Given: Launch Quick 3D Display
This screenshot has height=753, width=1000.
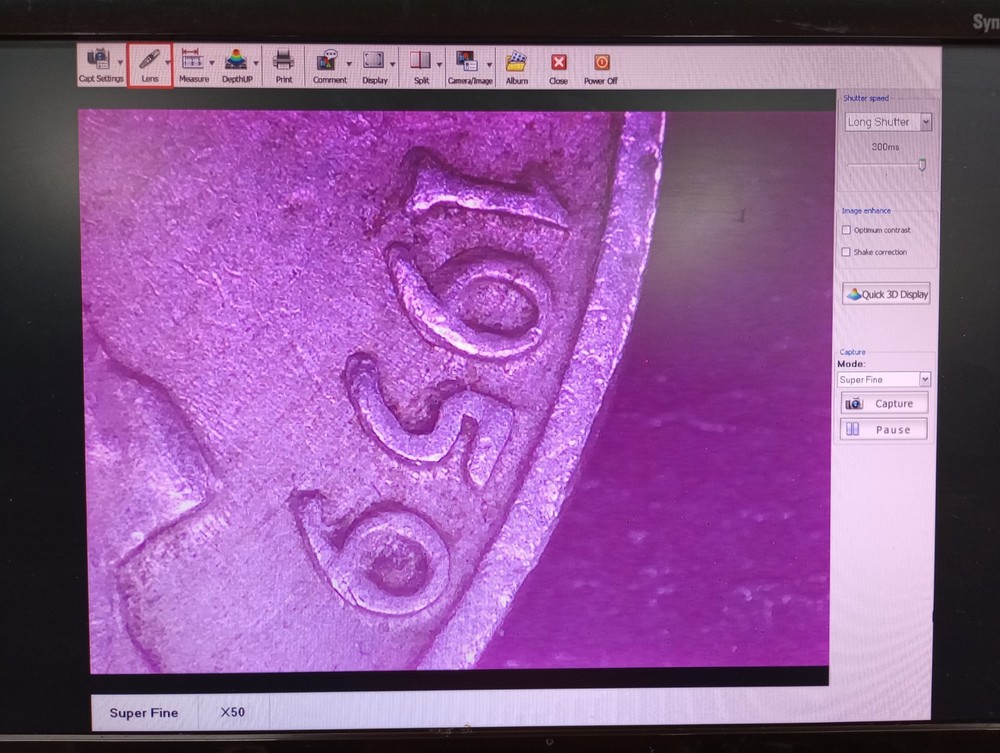Looking at the screenshot, I should click(x=886, y=293).
